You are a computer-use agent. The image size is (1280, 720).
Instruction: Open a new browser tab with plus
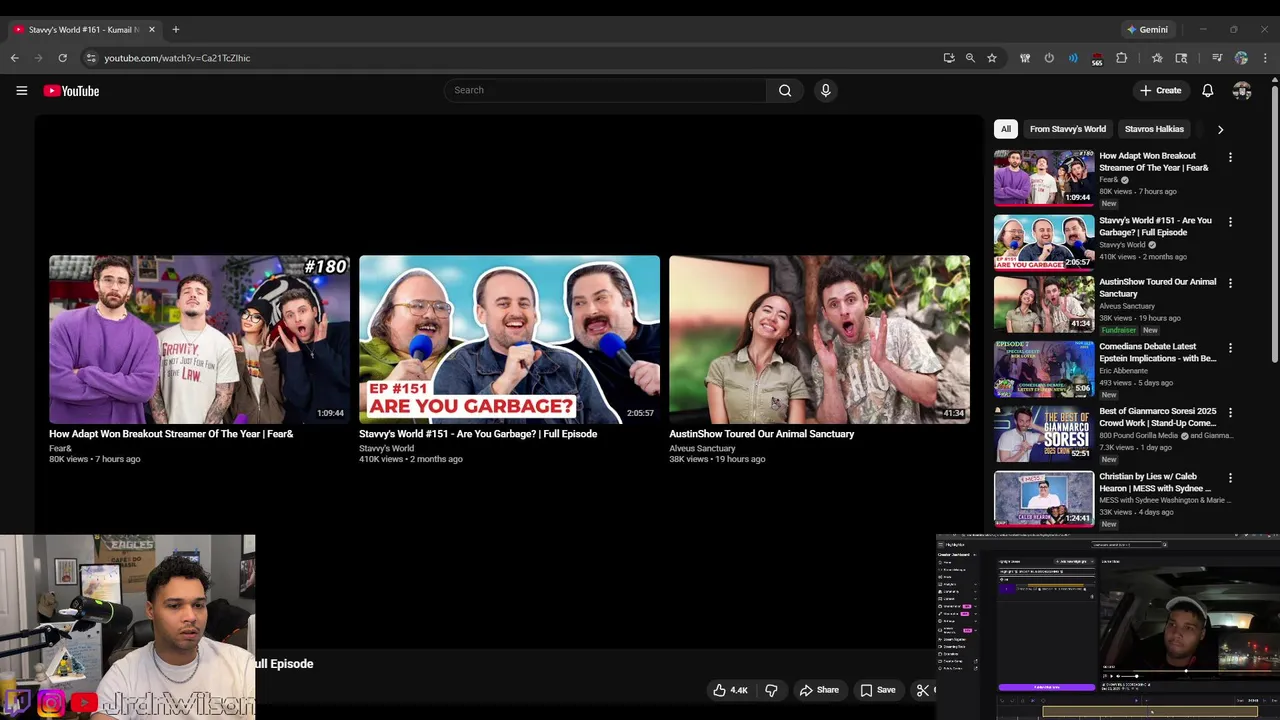point(176,29)
